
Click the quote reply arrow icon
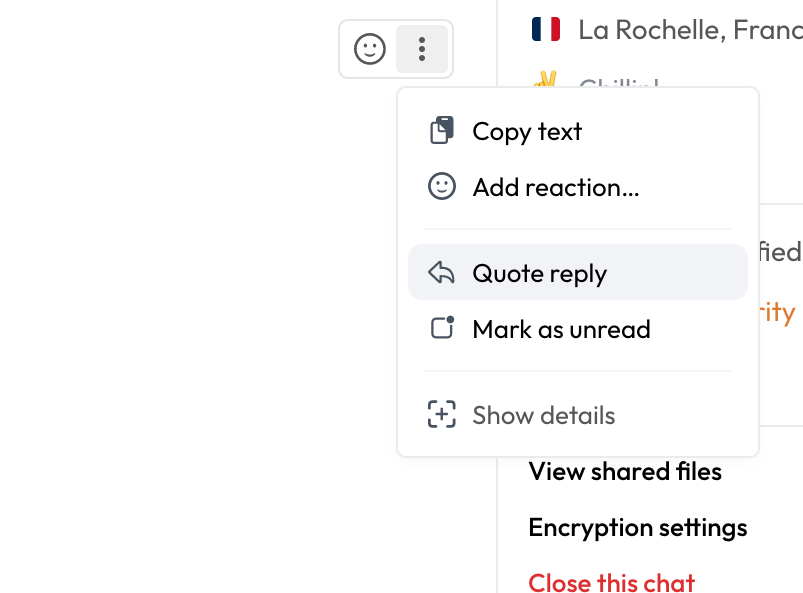(x=442, y=273)
